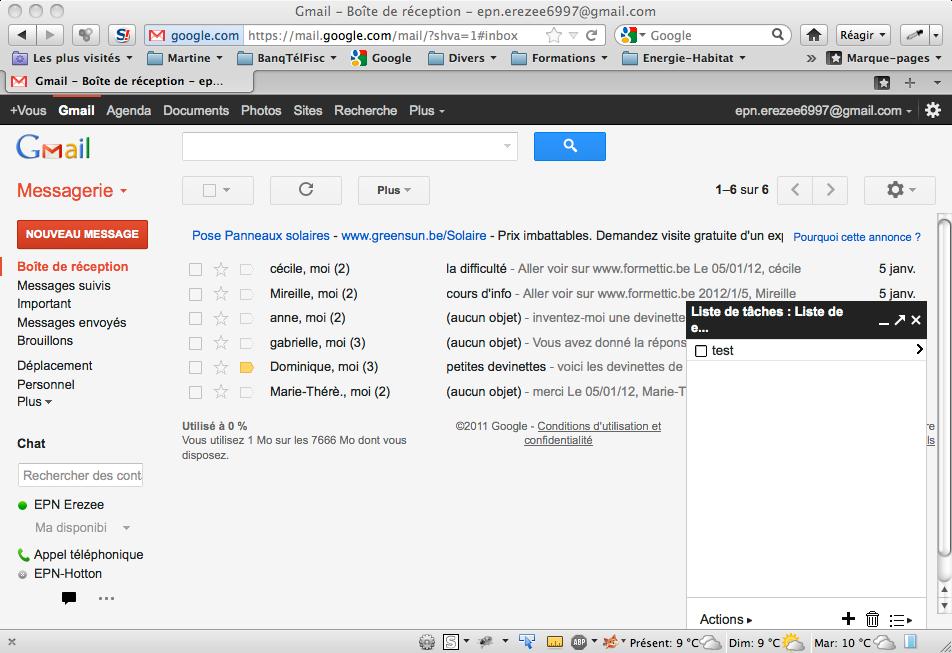Click the Rechercher des contacts chat field

[81, 475]
